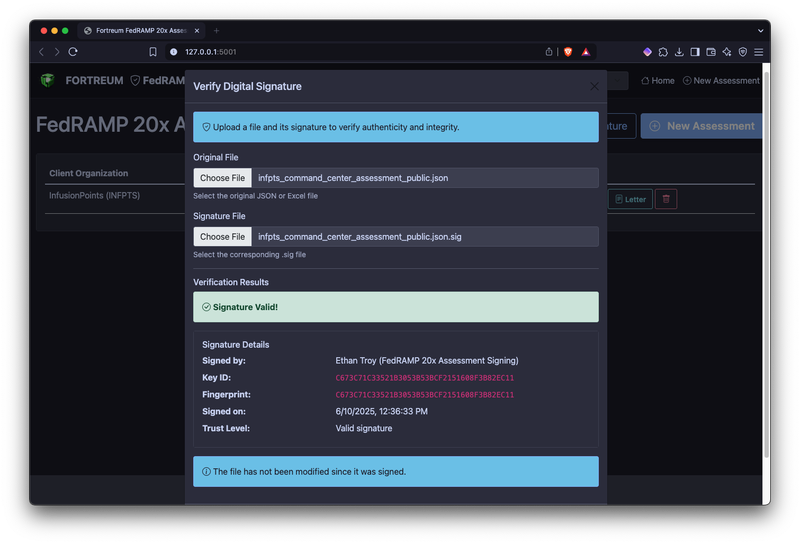Viewport: 800px width, 544px height.
Task: Click the file not modified info message
Action: [x=396, y=472]
